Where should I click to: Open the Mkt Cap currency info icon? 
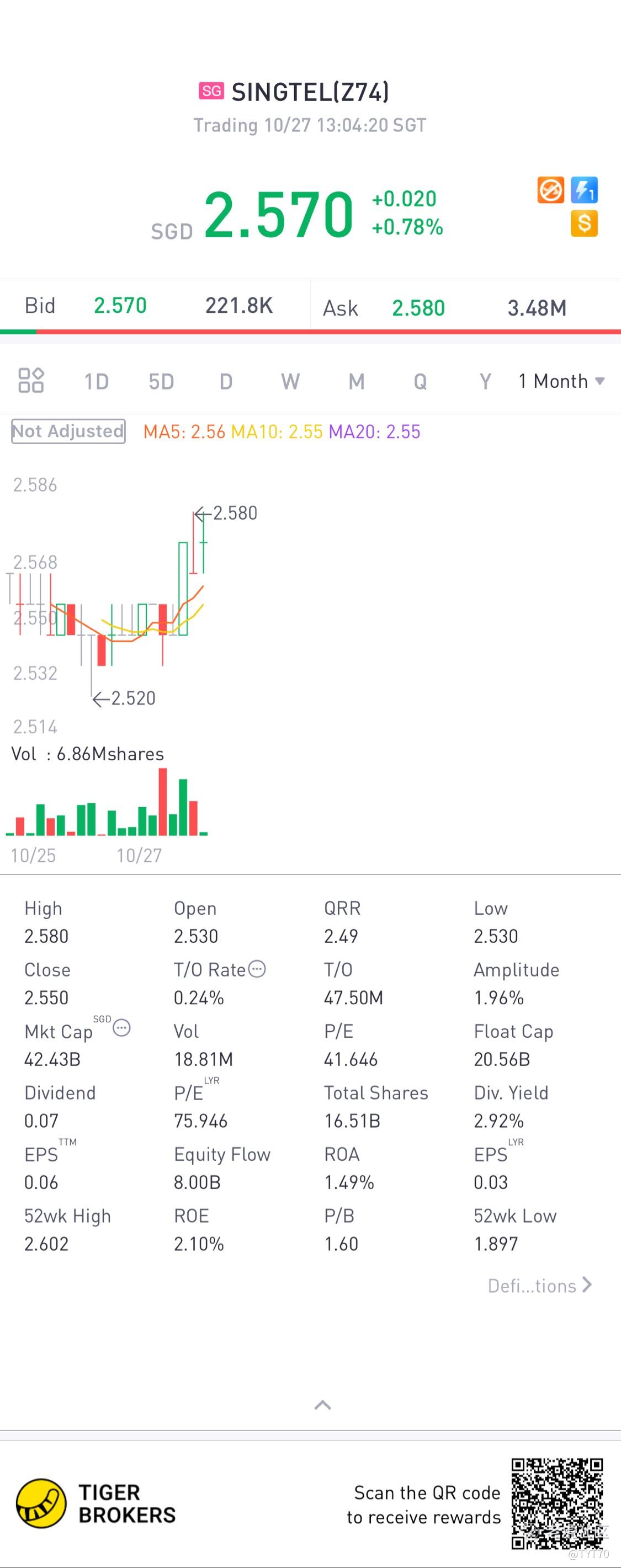[x=122, y=1028]
